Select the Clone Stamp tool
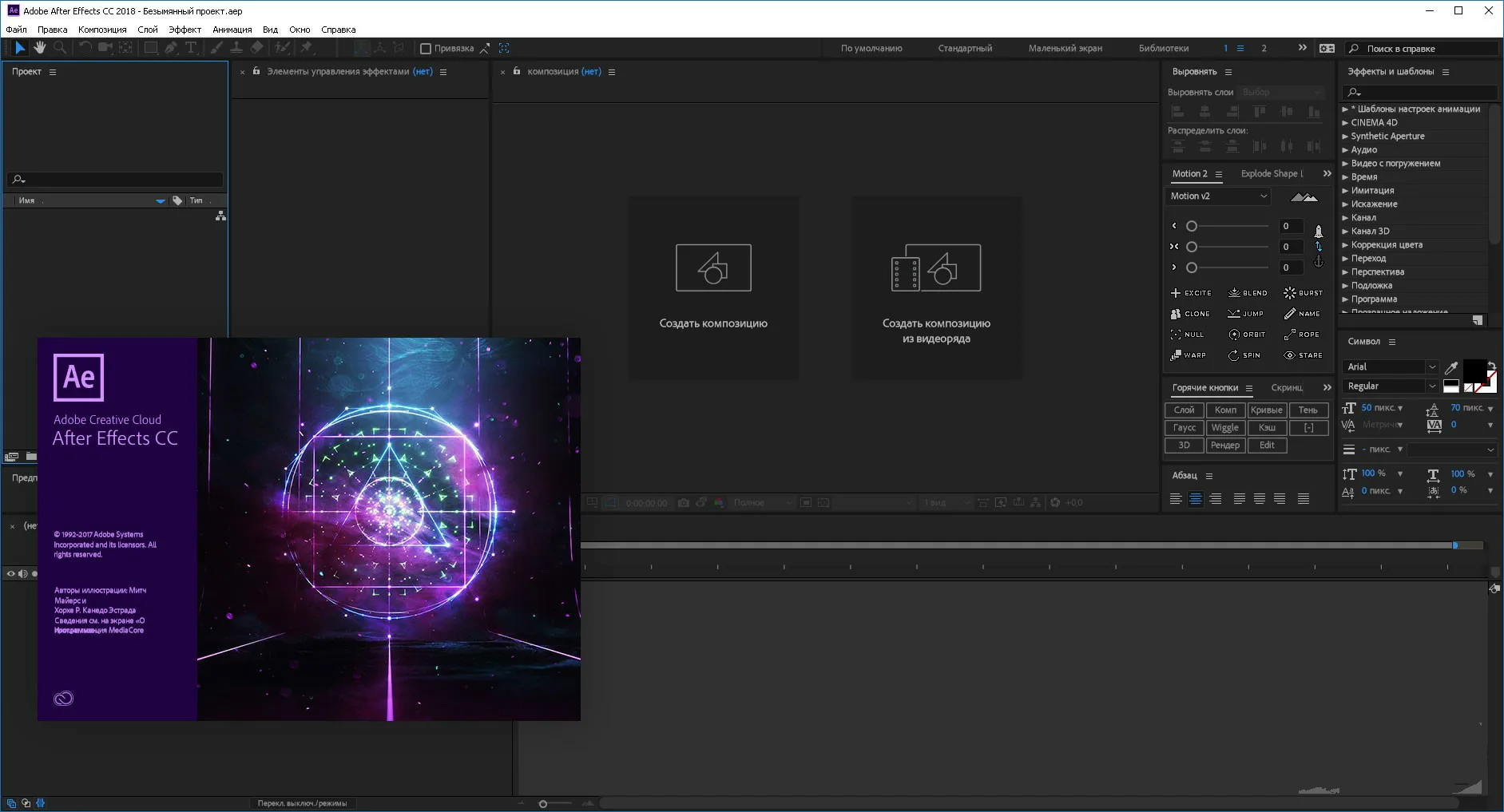 coord(238,48)
